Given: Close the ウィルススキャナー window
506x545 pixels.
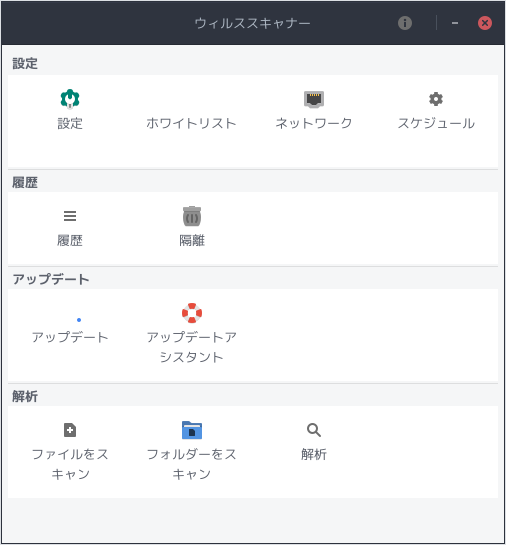Looking at the screenshot, I should click(485, 23).
